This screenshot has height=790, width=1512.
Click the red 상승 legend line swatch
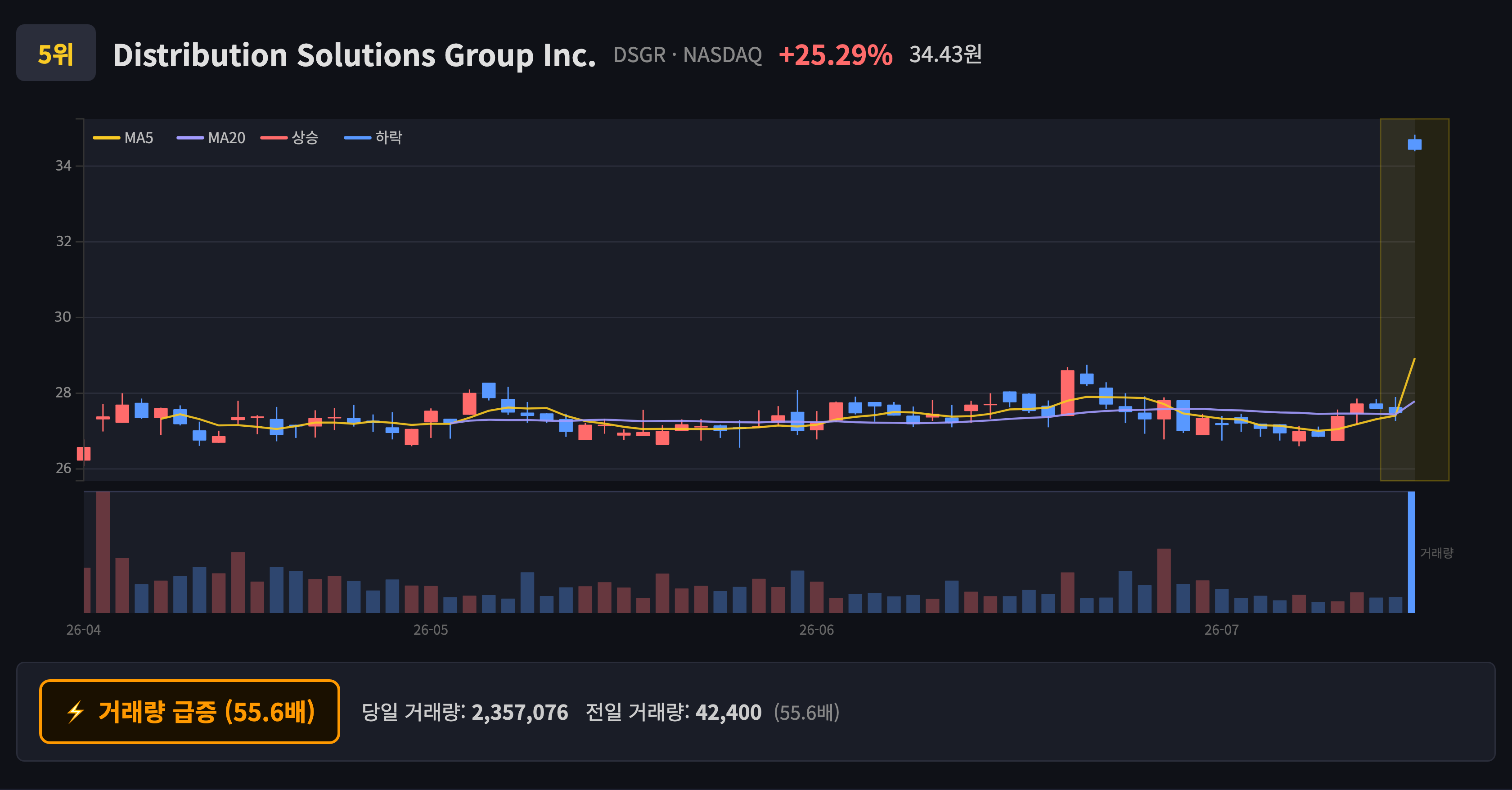point(274,138)
